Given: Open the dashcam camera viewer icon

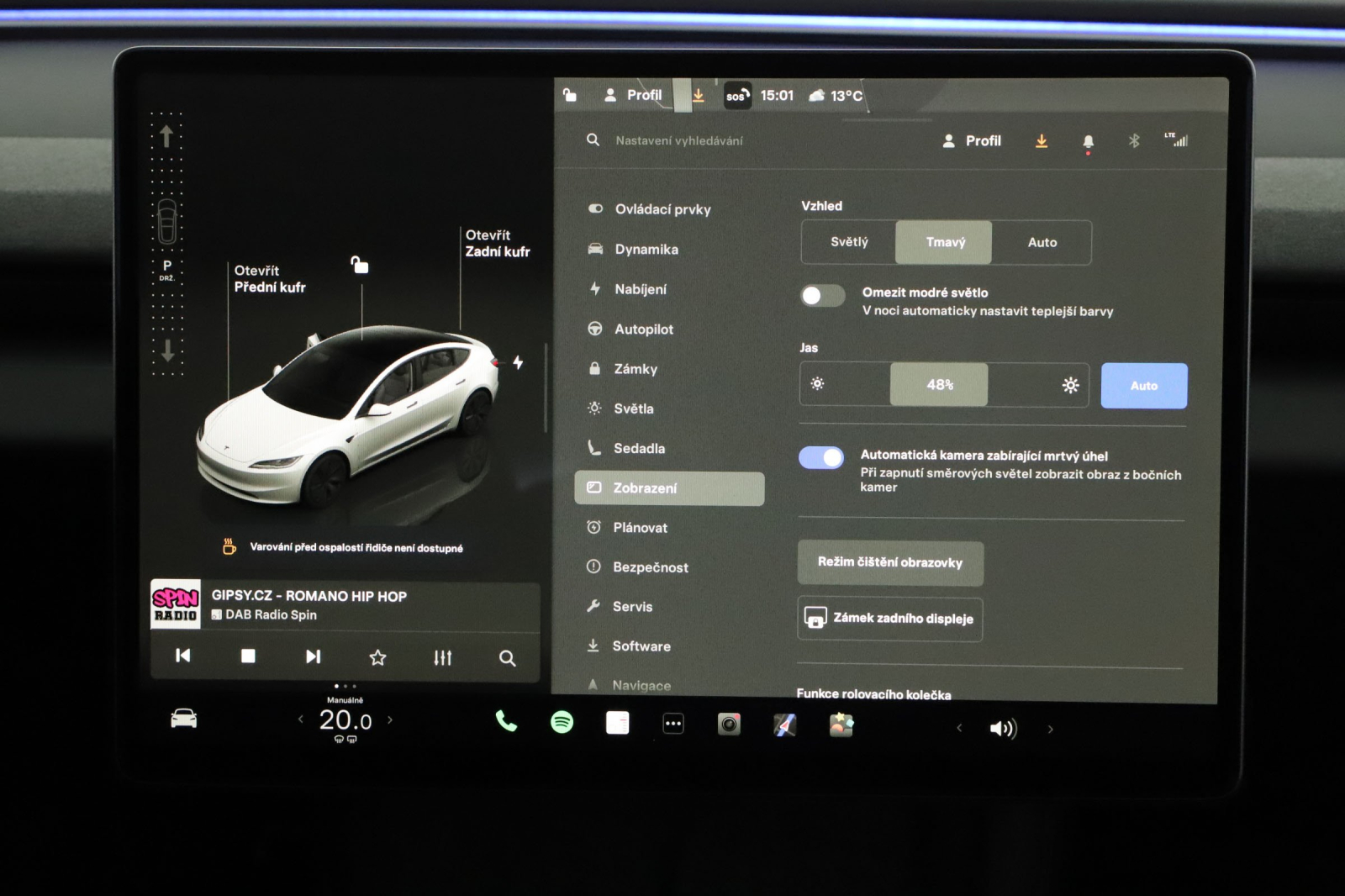Looking at the screenshot, I should click(728, 721).
